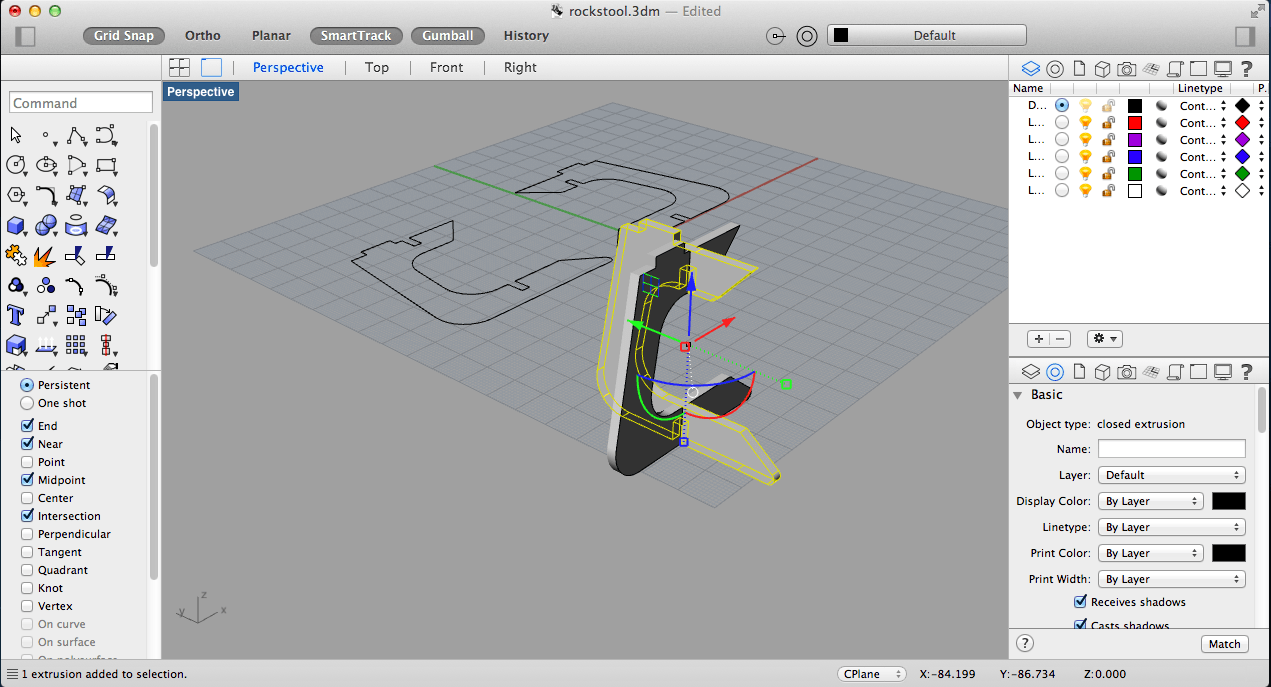Toggle lightbulb visibility of red layer
The height and width of the screenshot is (687, 1271).
click(1085, 122)
